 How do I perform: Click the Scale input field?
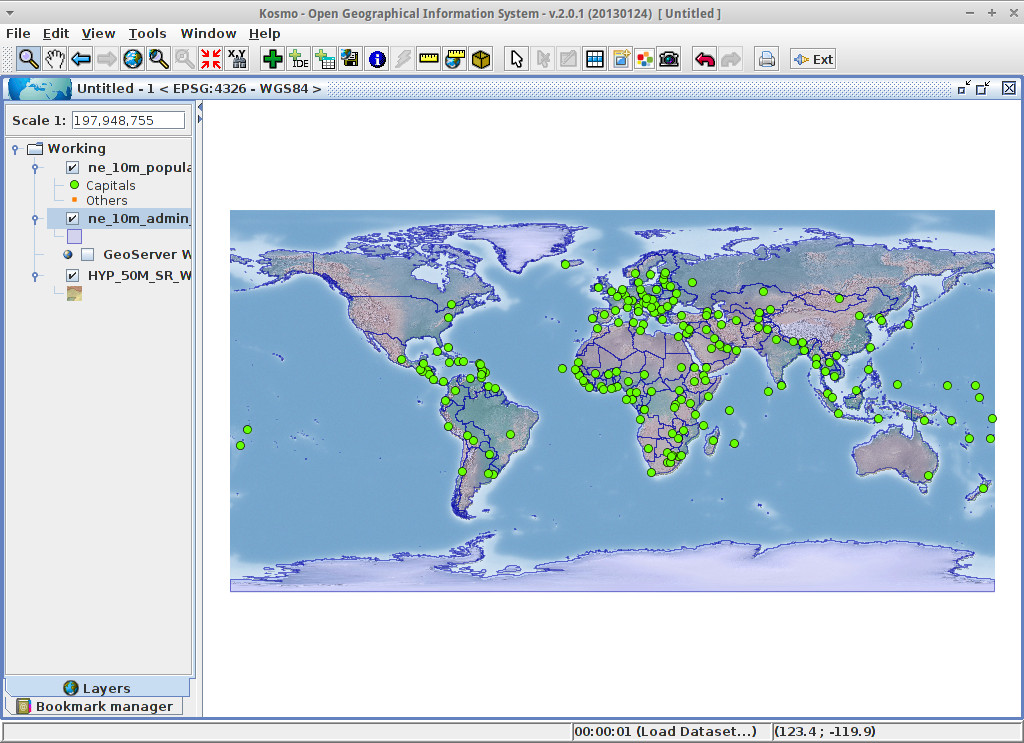128,120
